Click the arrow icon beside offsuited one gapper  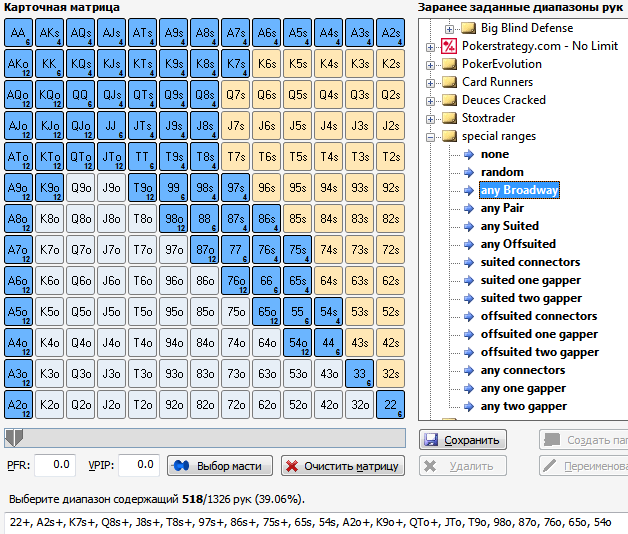(469, 335)
